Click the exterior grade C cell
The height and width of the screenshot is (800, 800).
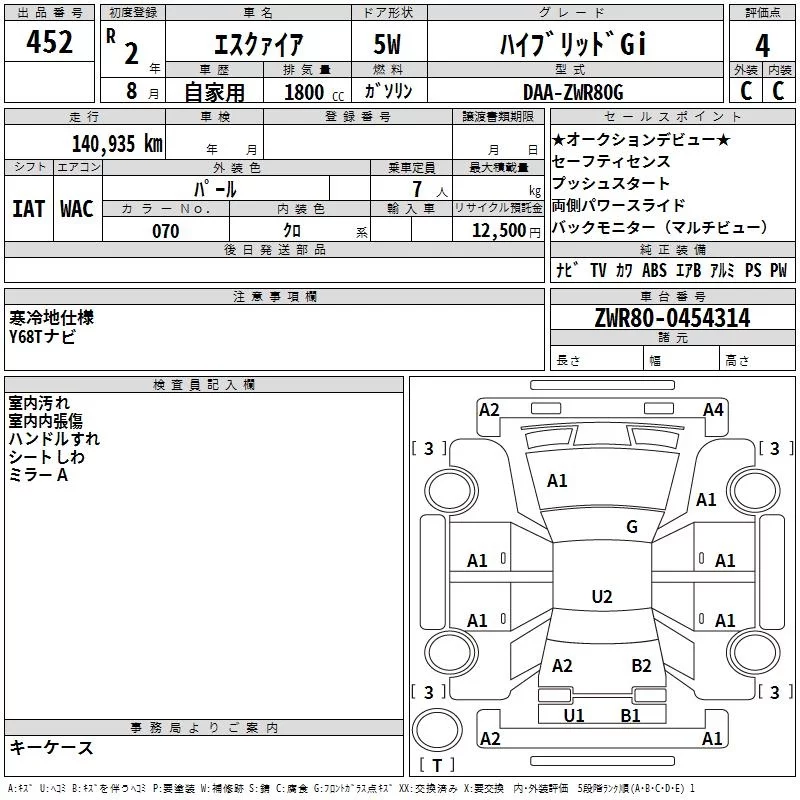pyautogui.click(x=746, y=91)
